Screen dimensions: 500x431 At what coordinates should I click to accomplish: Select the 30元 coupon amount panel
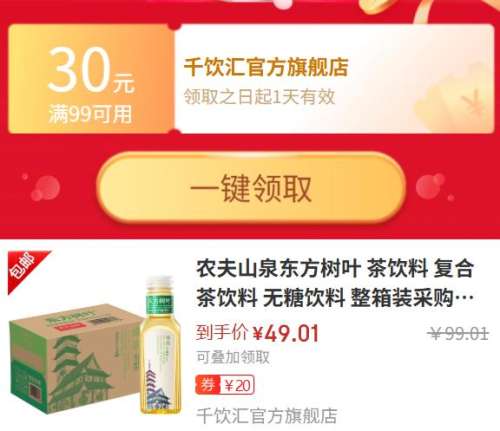click(91, 79)
